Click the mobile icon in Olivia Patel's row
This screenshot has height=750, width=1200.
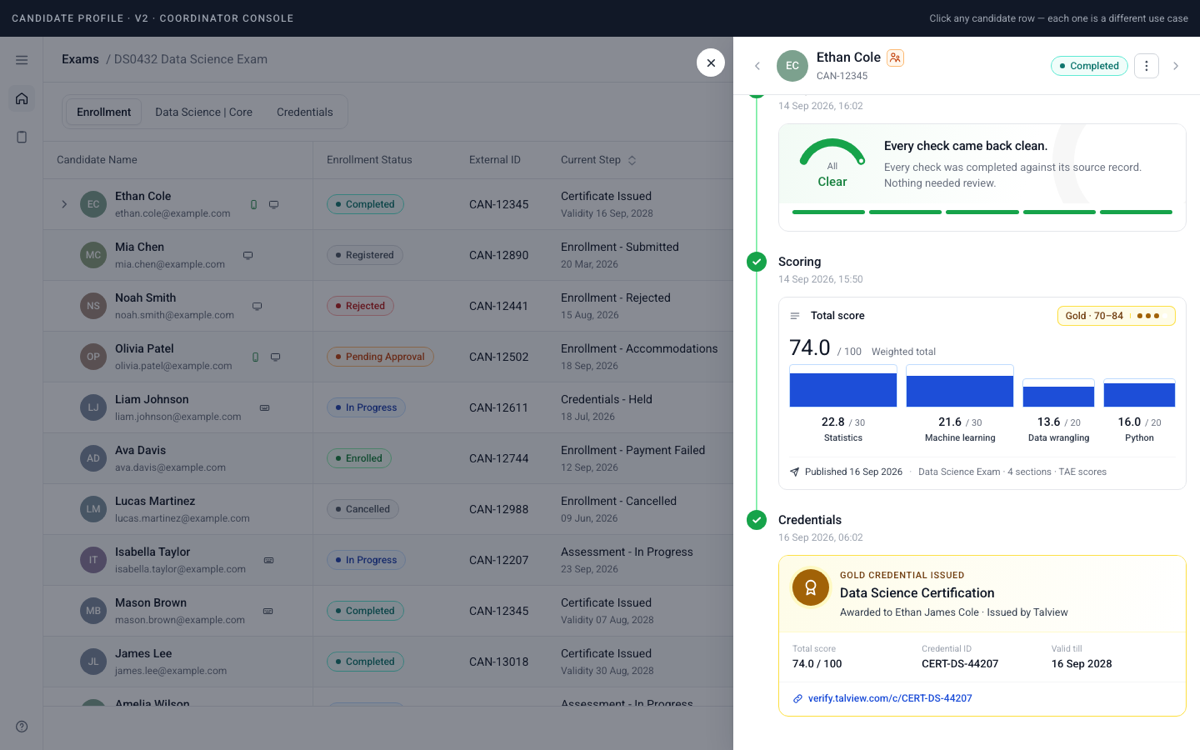pyautogui.click(x=255, y=357)
